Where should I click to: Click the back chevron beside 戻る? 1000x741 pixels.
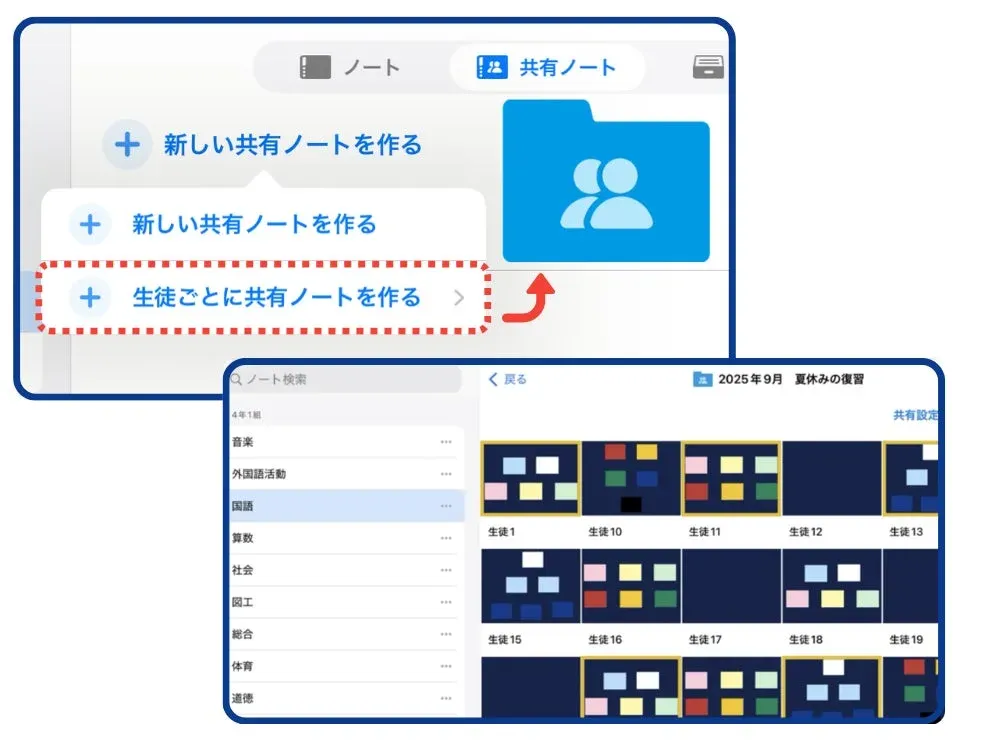[x=492, y=379]
